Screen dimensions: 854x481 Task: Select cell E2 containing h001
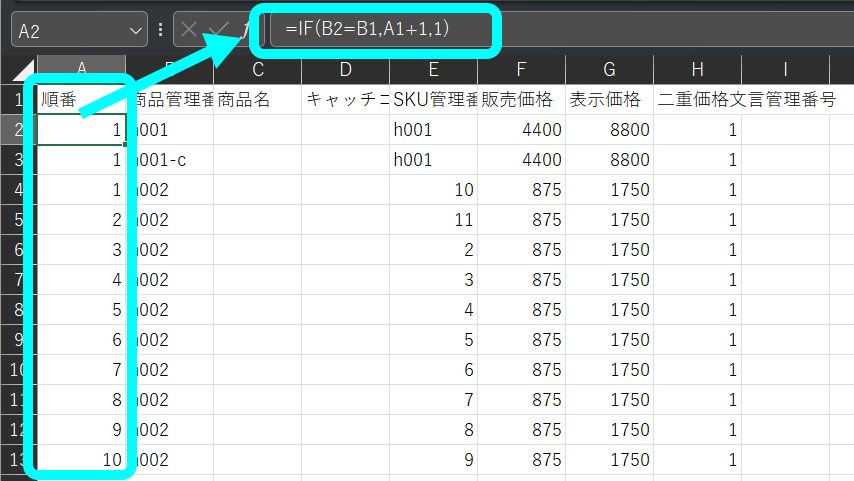(434, 130)
